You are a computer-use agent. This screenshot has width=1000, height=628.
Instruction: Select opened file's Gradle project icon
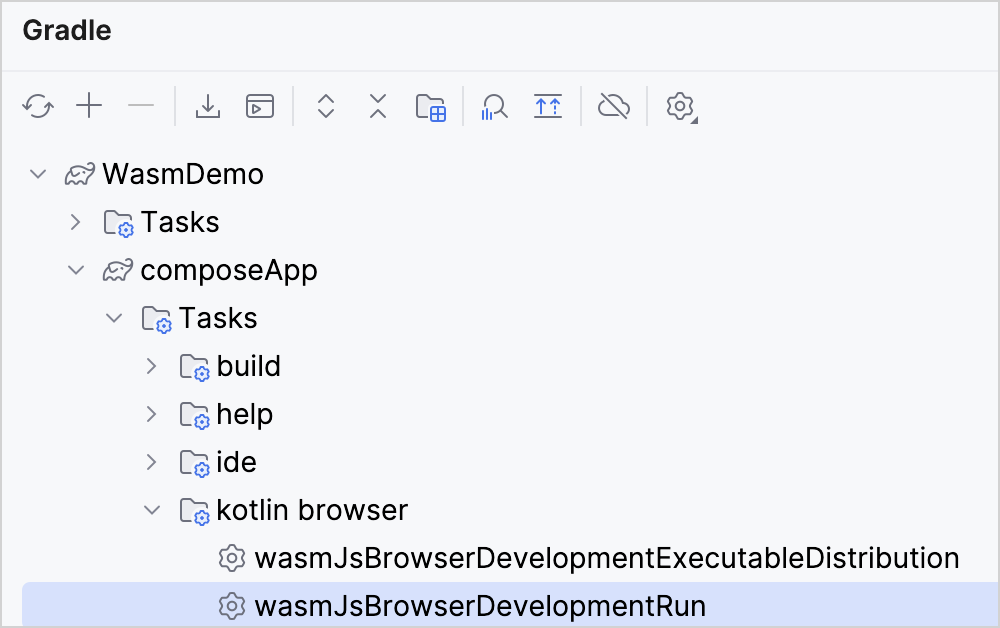coord(548,106)
